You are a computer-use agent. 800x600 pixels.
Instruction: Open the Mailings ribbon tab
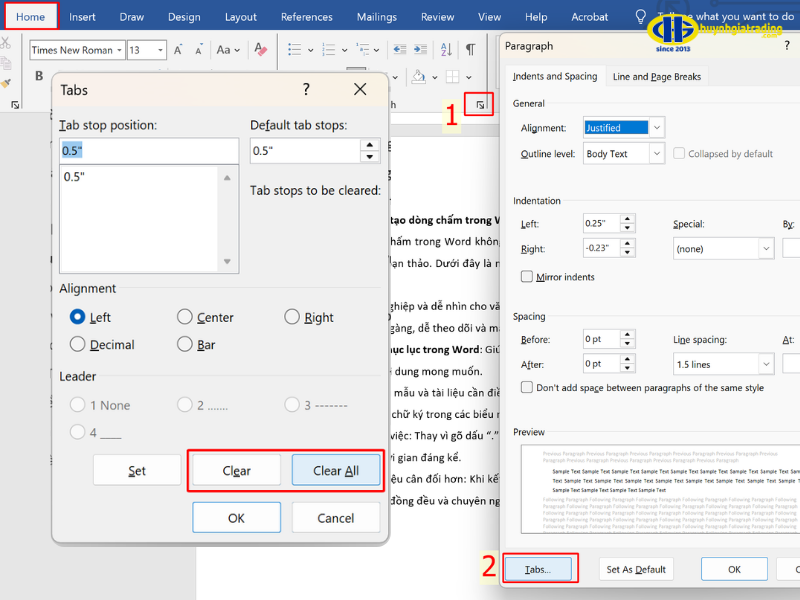377,17
